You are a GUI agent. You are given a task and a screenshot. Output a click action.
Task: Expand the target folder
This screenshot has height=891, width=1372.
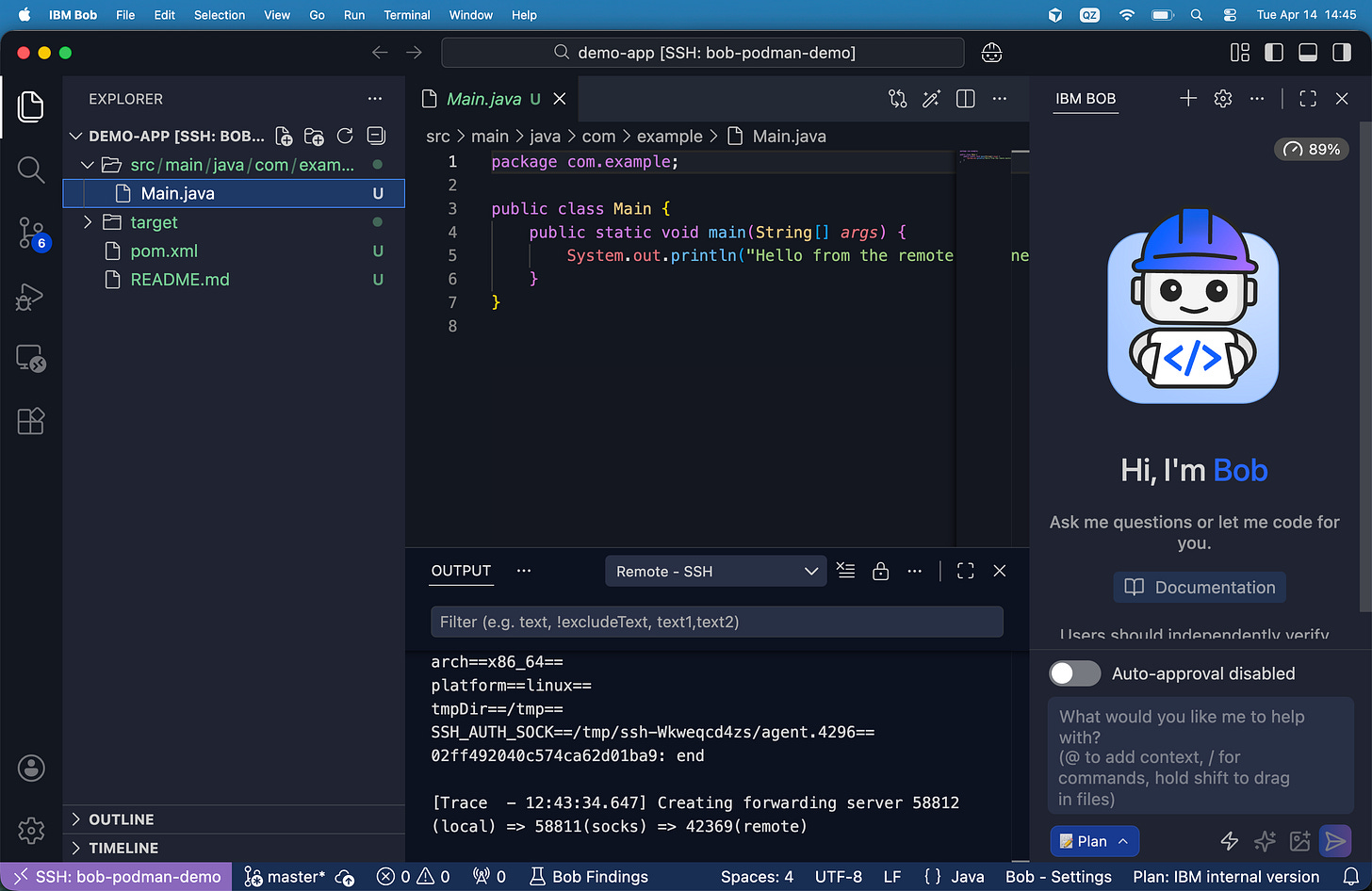click(154, 222)
